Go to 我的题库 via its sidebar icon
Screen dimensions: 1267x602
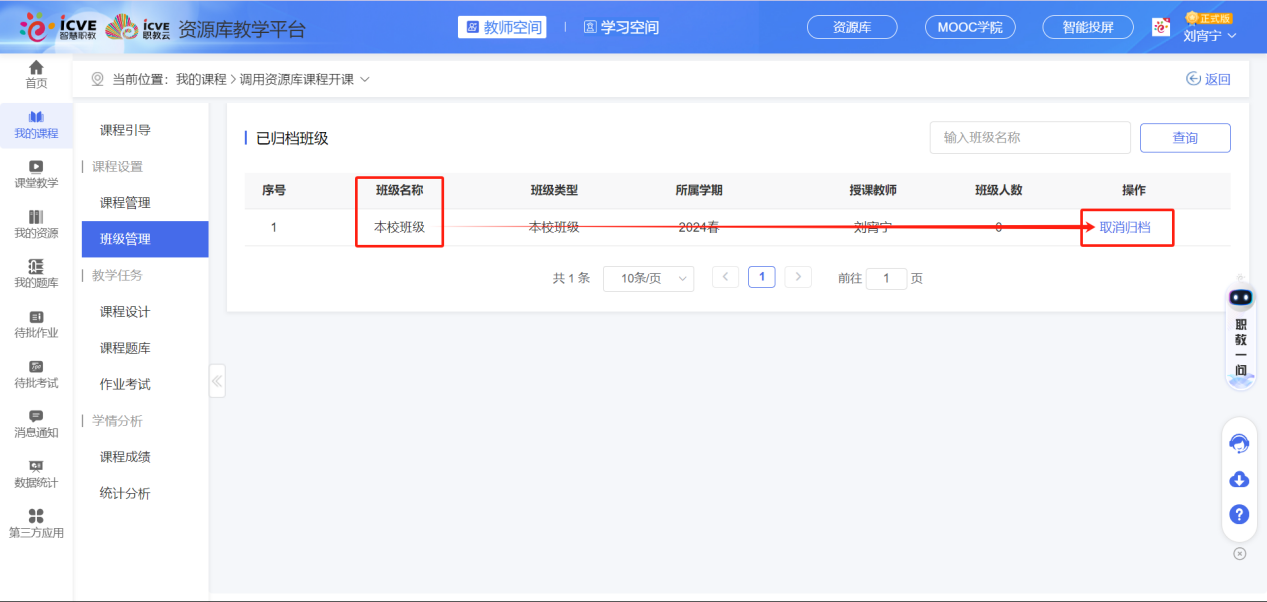(36, 277)
